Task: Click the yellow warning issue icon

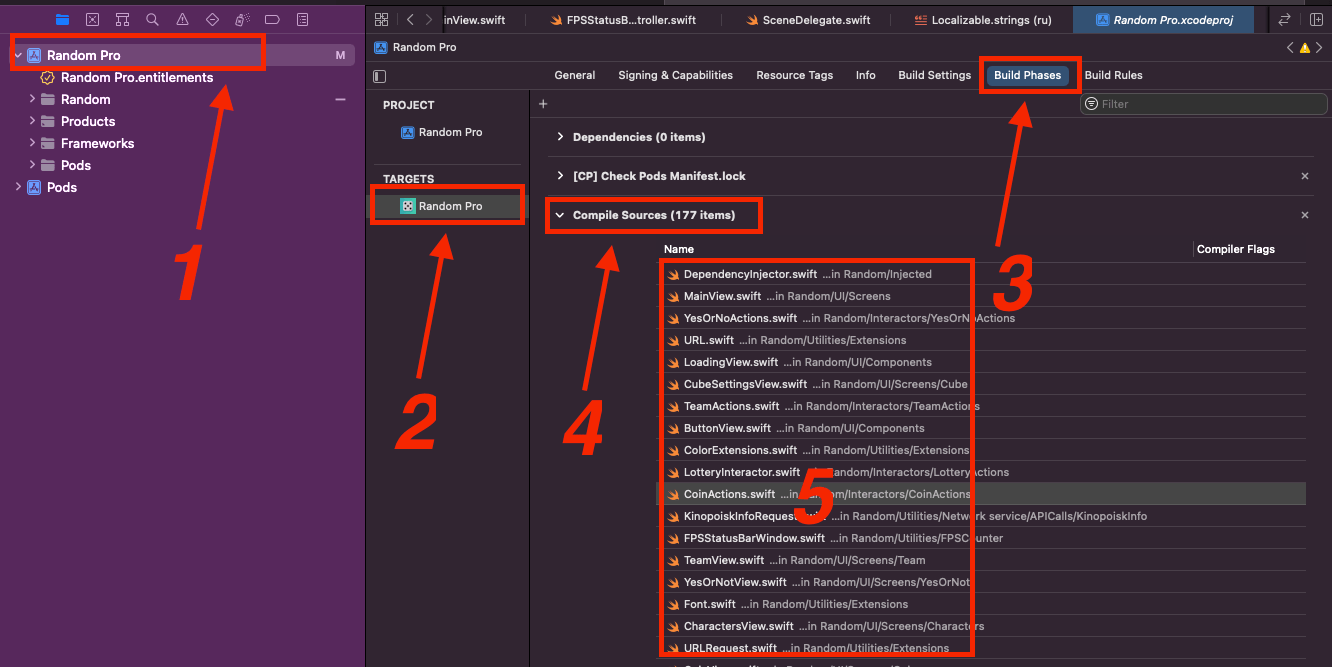Action: [1306, 47]
